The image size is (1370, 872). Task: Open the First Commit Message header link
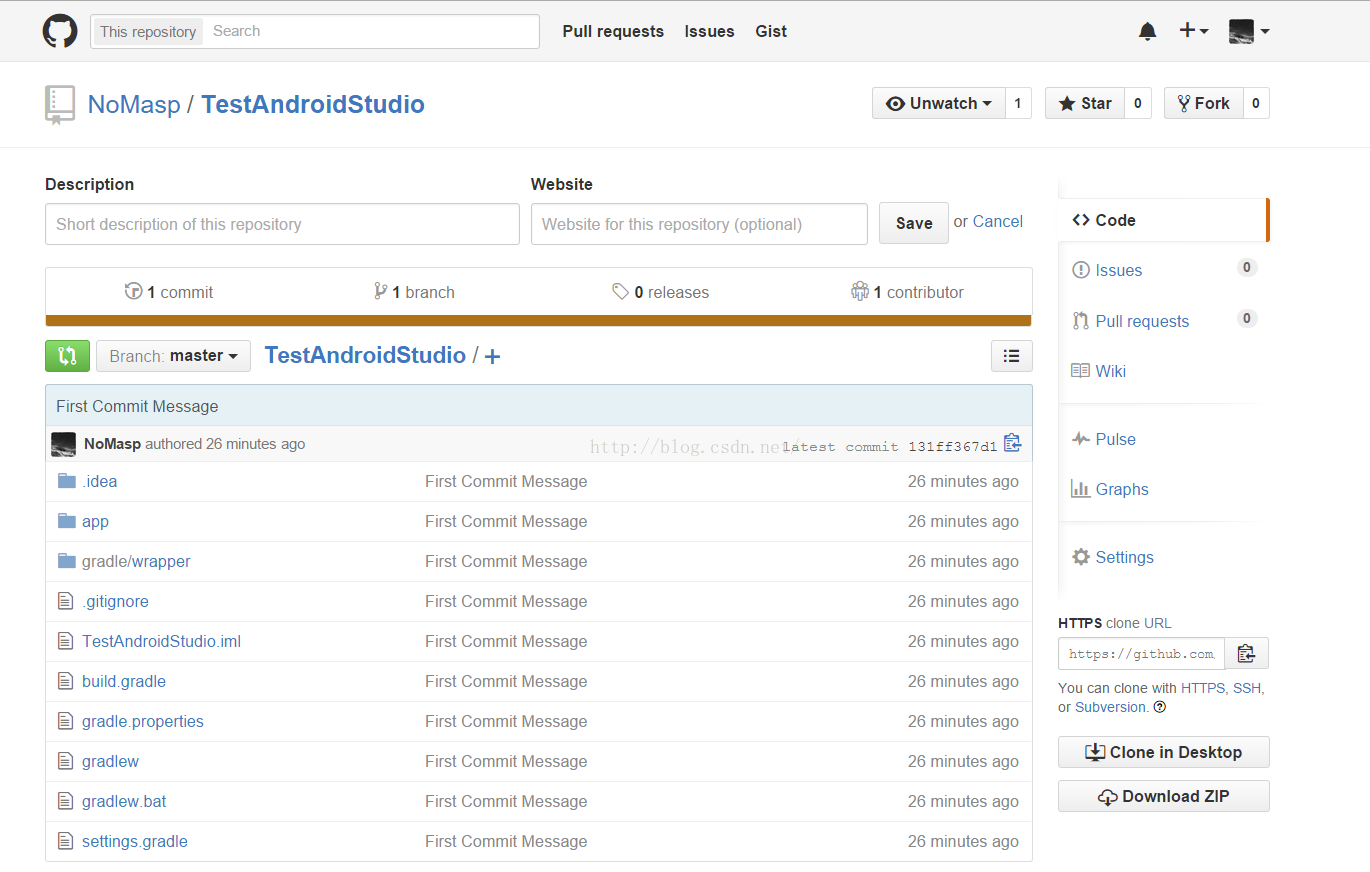137,406
